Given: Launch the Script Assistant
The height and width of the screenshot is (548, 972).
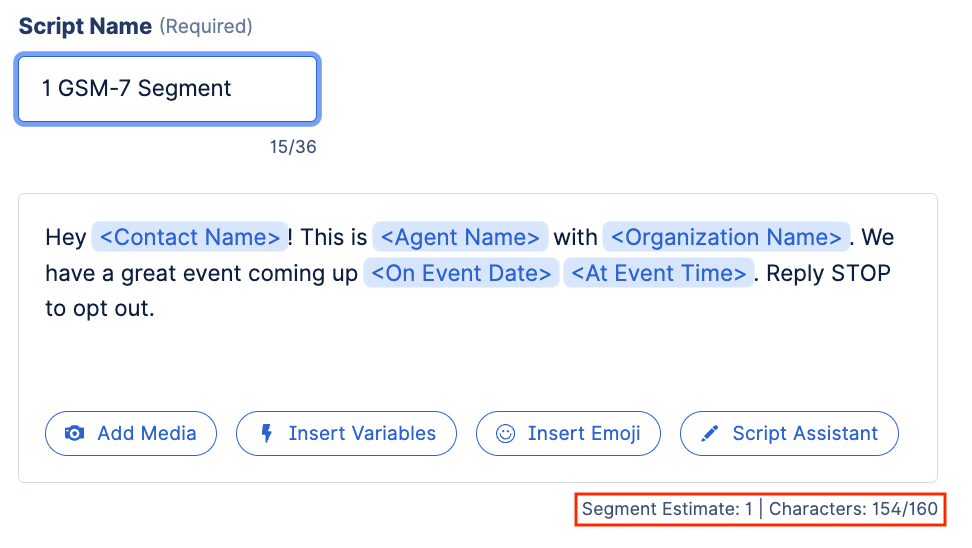Looking at the screenshot, I should coord(789,433).
